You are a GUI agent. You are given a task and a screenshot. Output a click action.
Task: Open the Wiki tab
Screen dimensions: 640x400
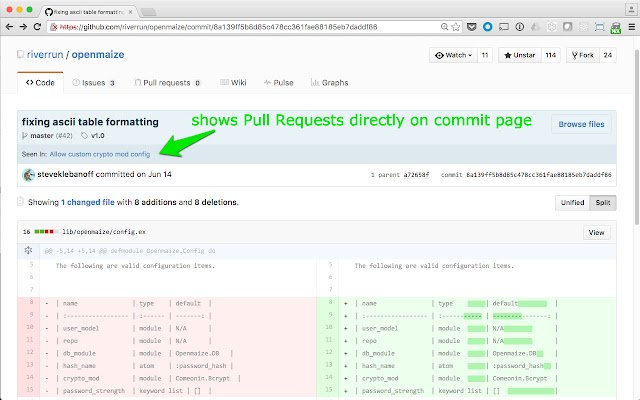click(233, 83)
